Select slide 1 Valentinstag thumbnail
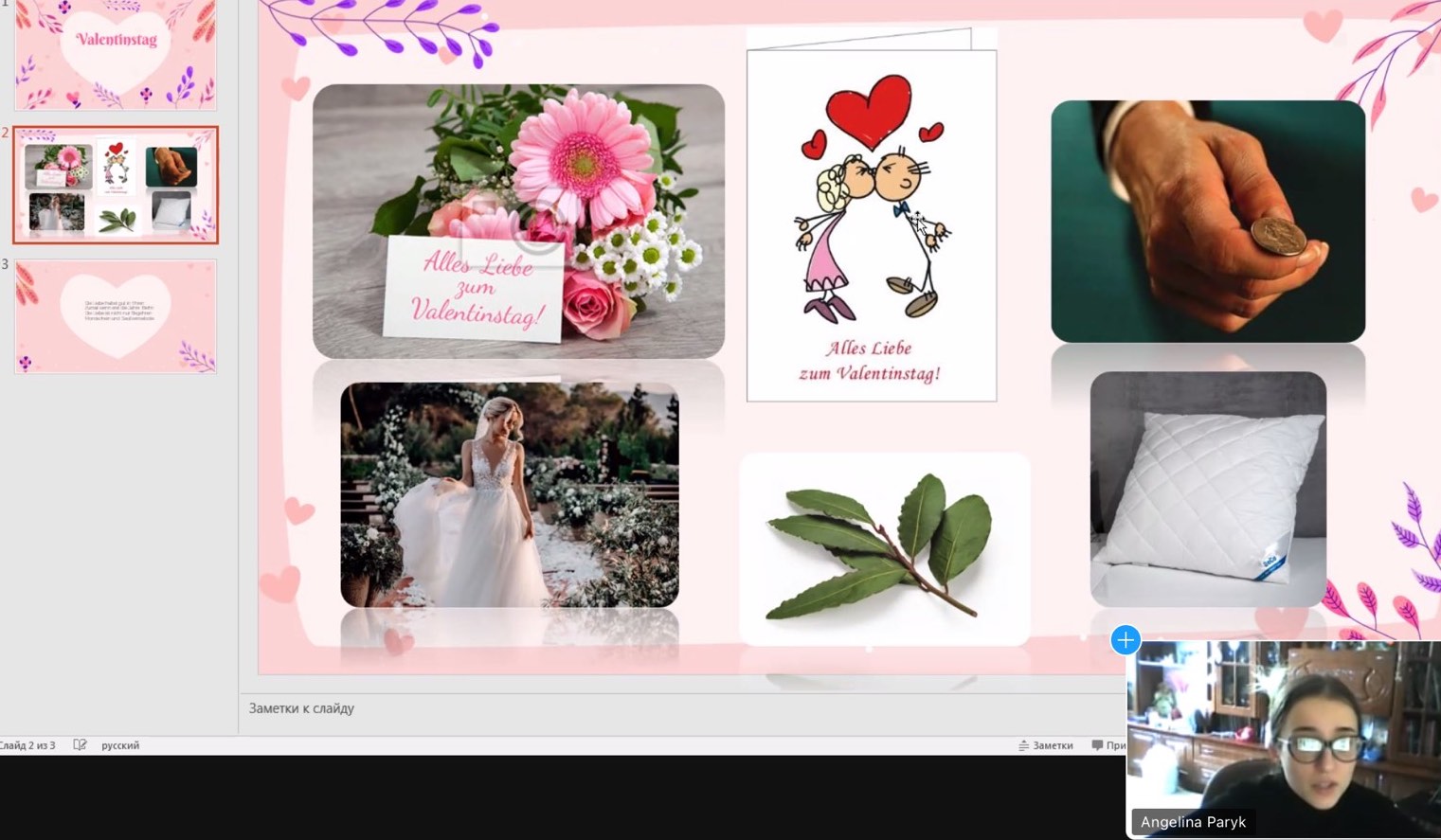Screen dimensions: 1441x840 click(x=116, y=54)
